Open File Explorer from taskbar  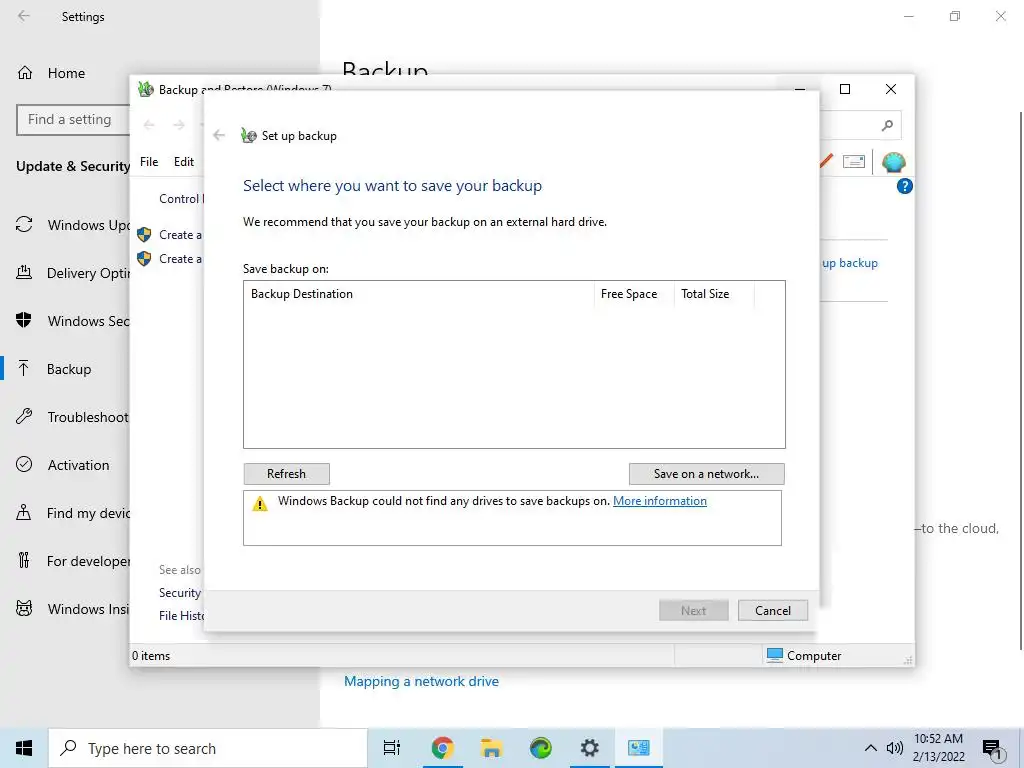tap(491, 748)
